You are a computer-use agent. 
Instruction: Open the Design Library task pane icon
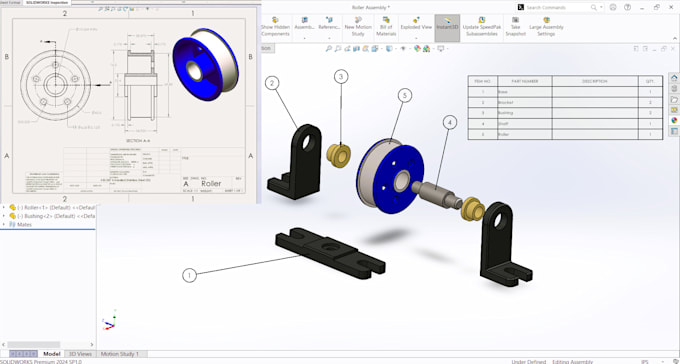[x=674, y=89]
